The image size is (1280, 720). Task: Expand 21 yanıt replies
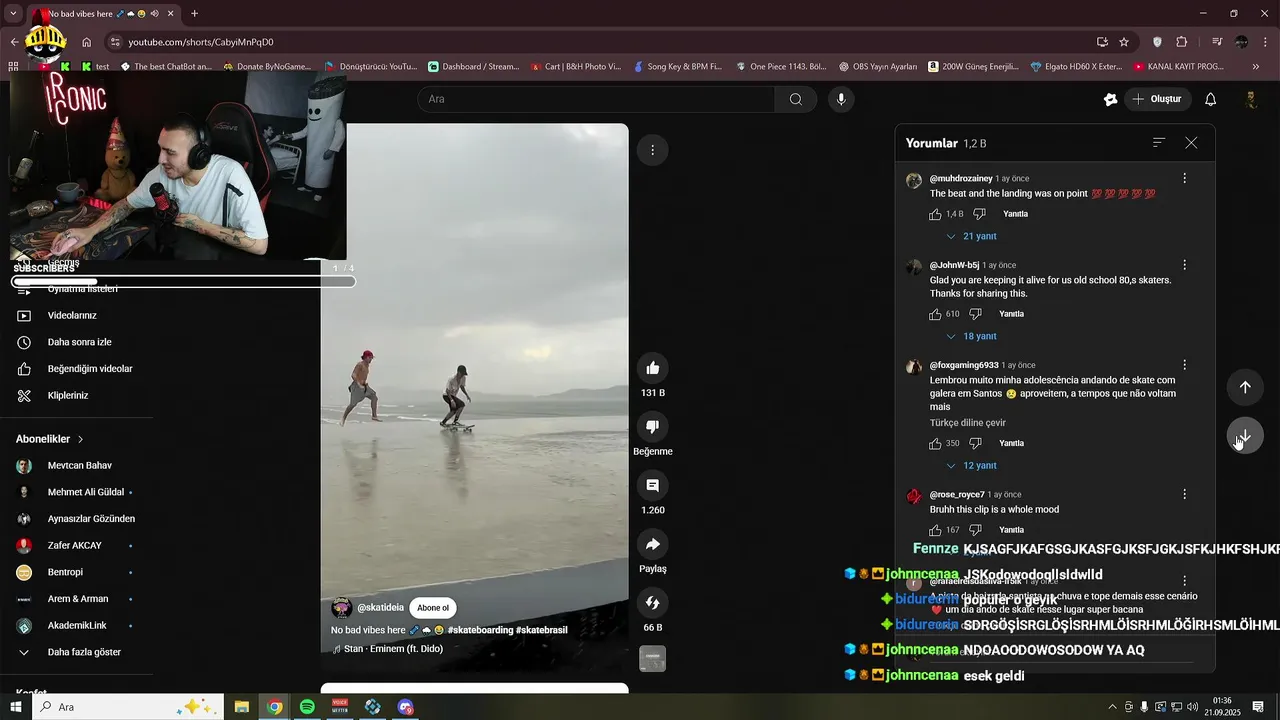pyautogui.click(x=971, y=236)
